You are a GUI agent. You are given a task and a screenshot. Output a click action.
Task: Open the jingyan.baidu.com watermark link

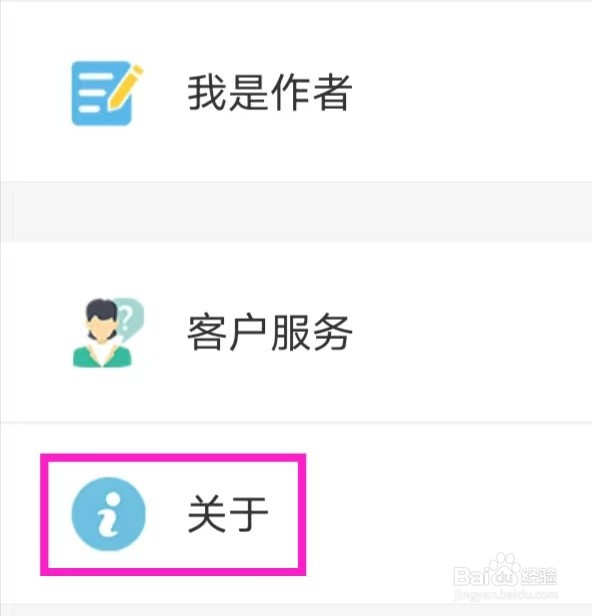[506, 594]
